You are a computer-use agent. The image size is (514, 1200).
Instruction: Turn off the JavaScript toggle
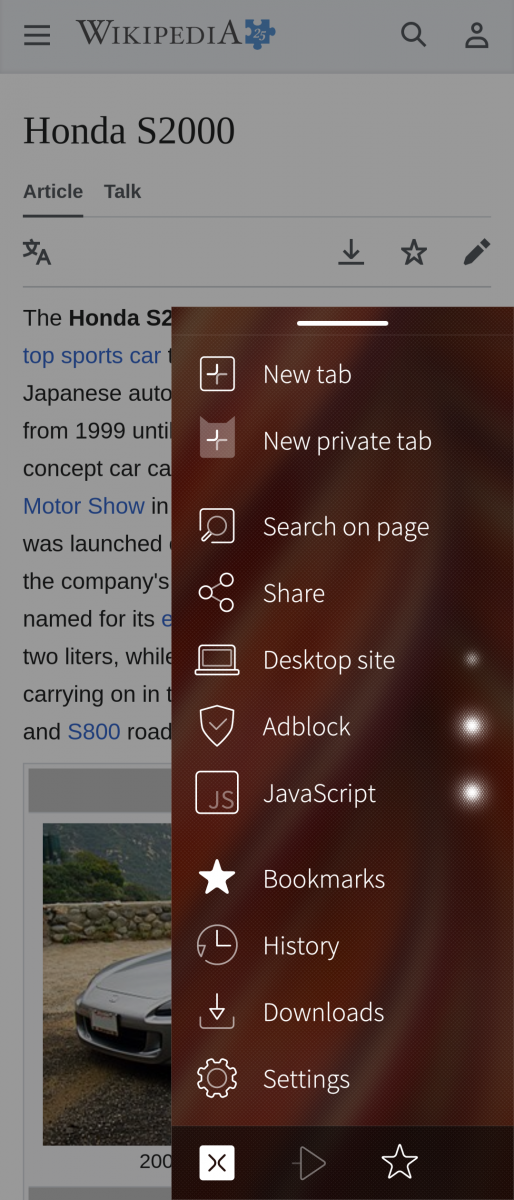(471, 793)
